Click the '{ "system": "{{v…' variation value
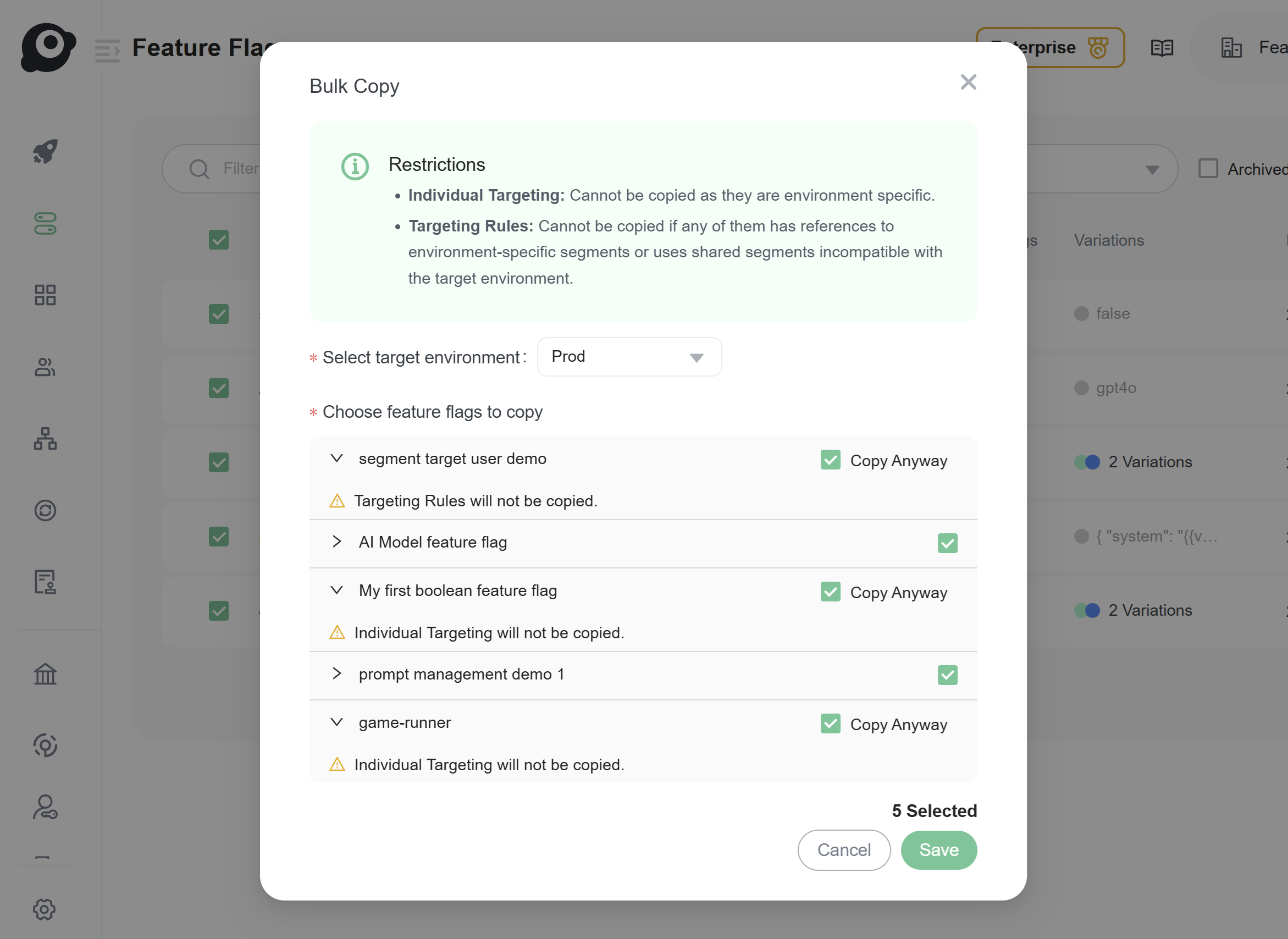Viewport: 1288px width, 939px height. [1156, 537]
